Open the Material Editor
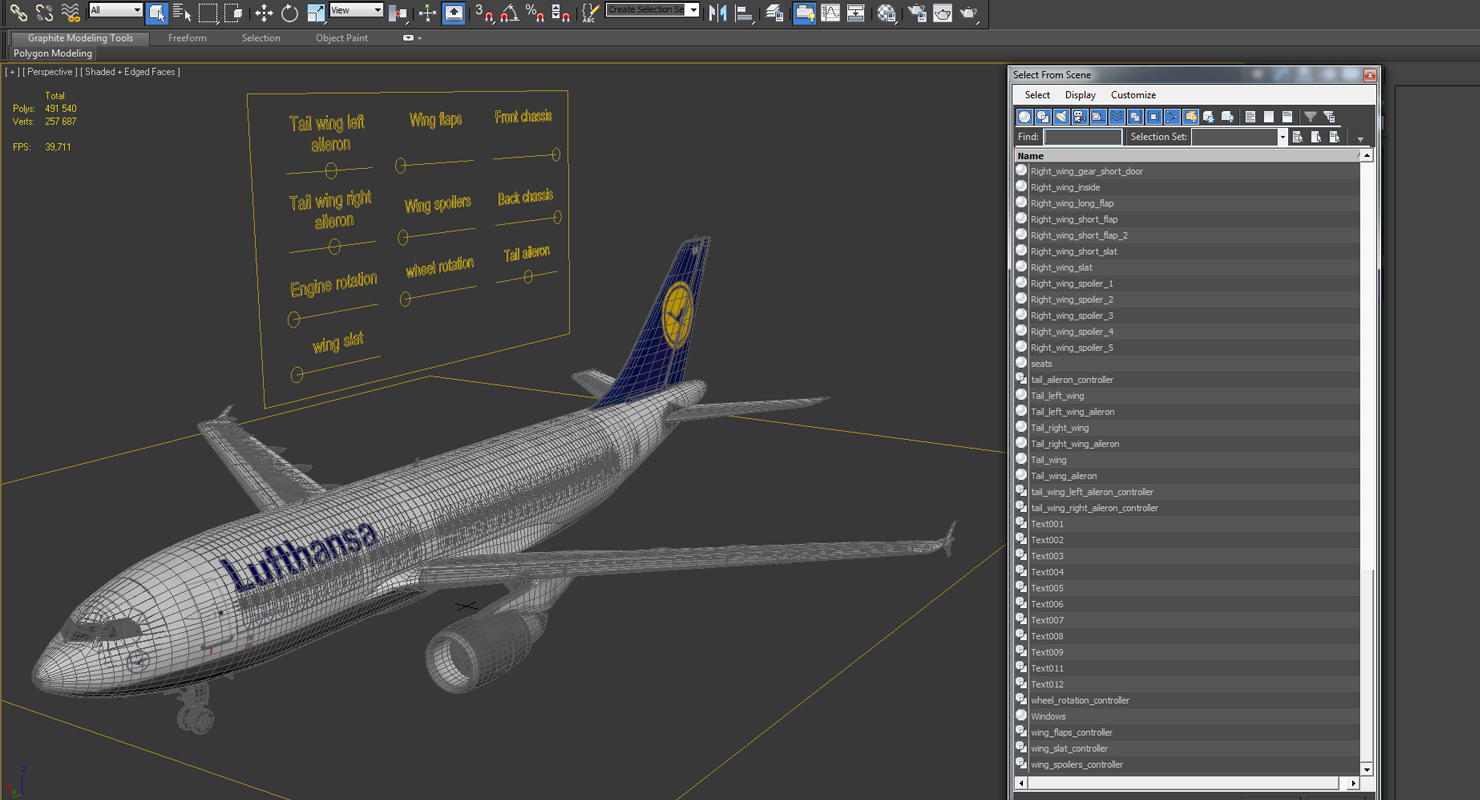This screenshot has width=1480, height=800. [x=886, y=13]
